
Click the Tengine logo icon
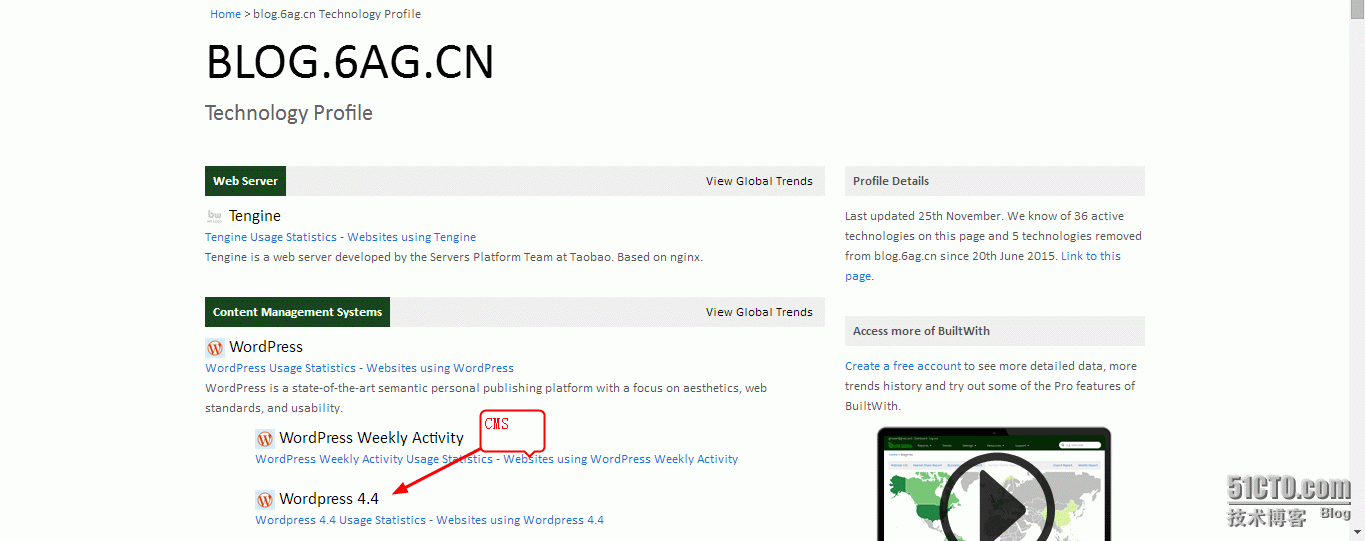214,216
